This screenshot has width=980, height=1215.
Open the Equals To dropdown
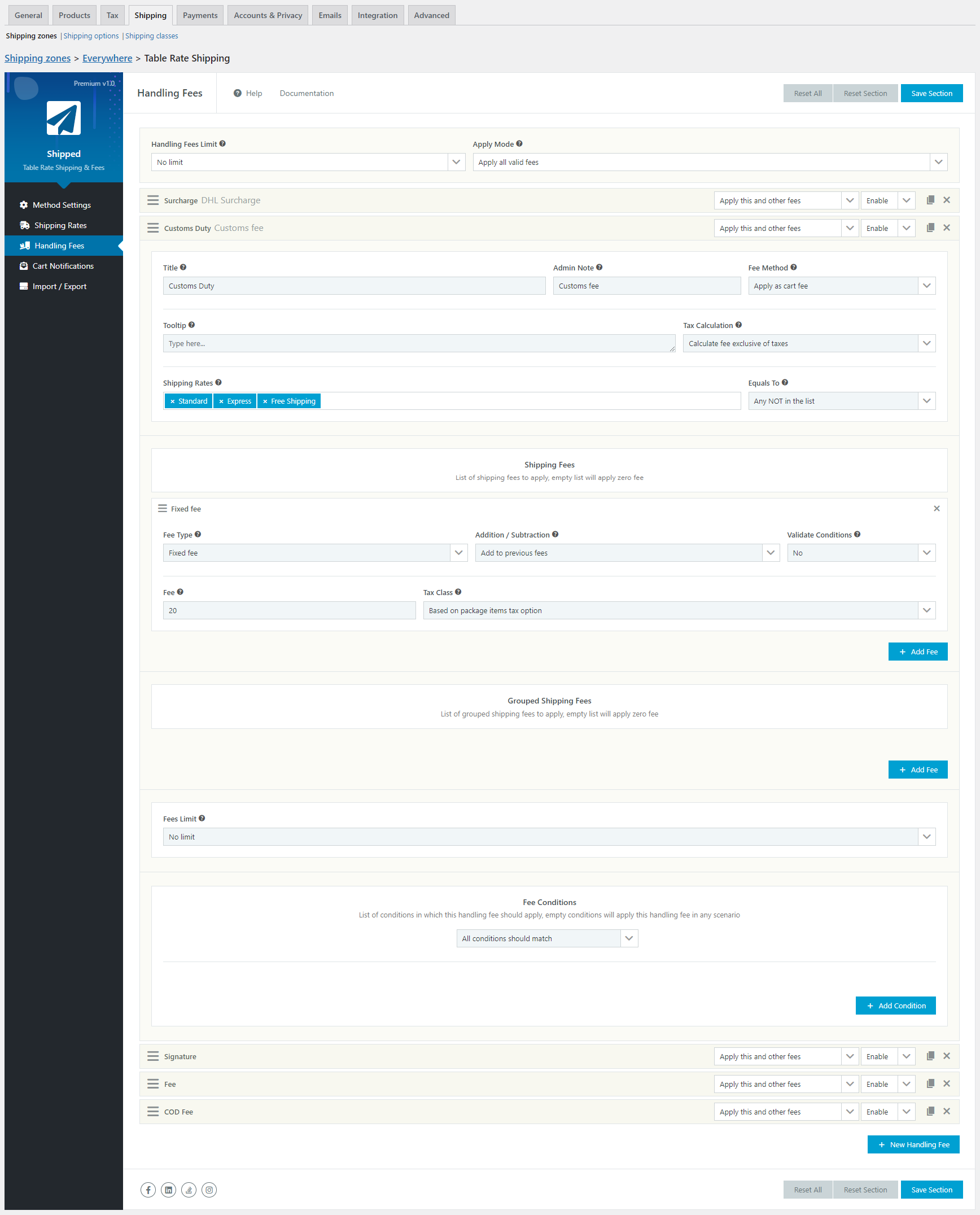pyautogui.click(x=842, y=401)
